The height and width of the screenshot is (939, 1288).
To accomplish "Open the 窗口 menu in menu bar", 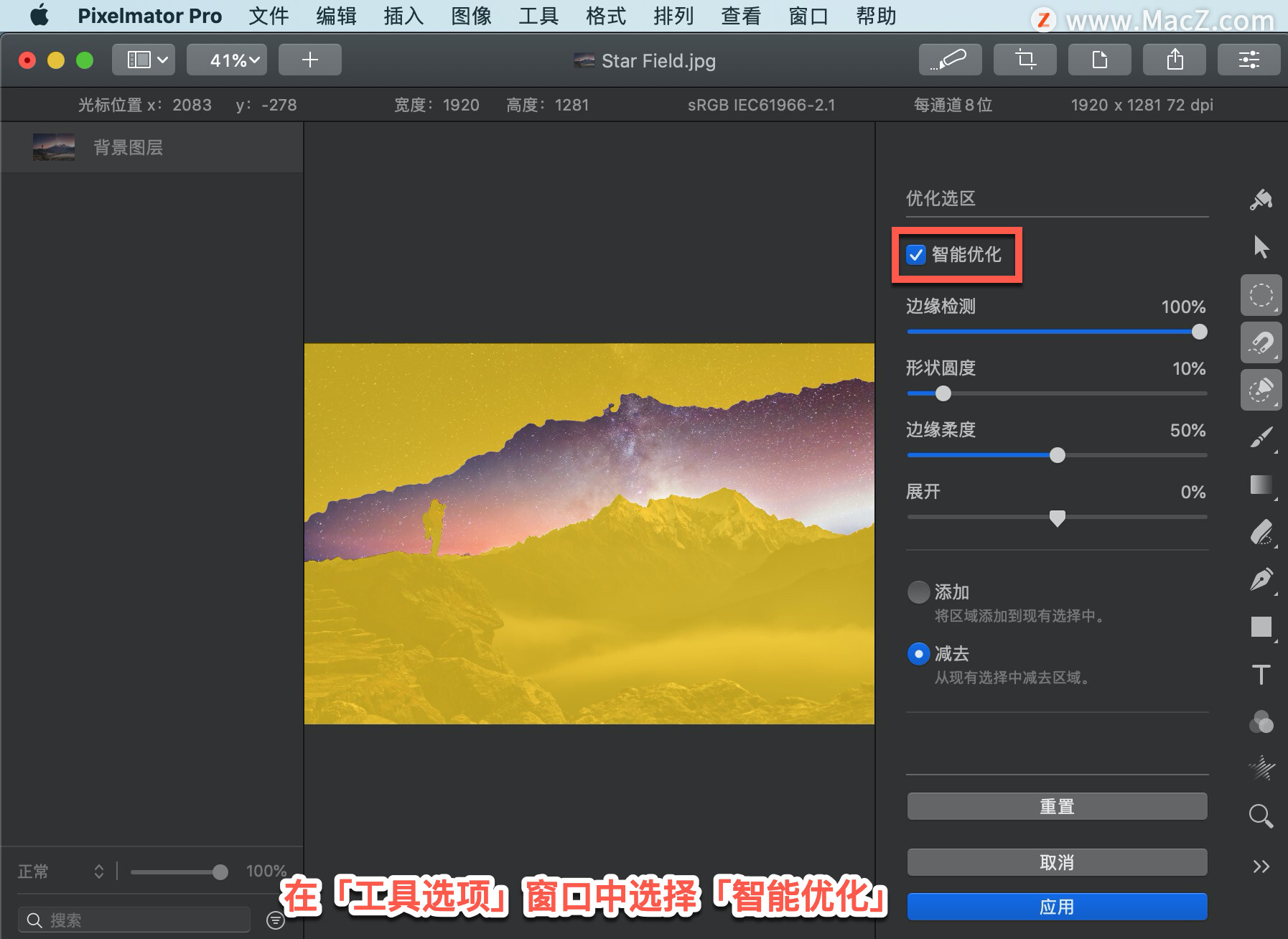I will point(807,16).
